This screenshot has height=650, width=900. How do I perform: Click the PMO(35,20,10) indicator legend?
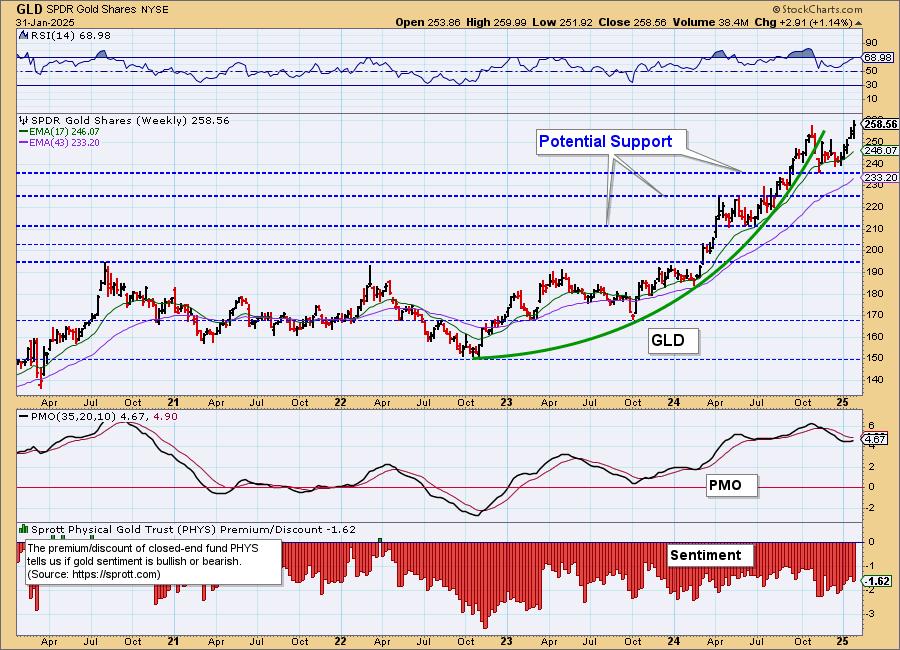click(98, 416)
